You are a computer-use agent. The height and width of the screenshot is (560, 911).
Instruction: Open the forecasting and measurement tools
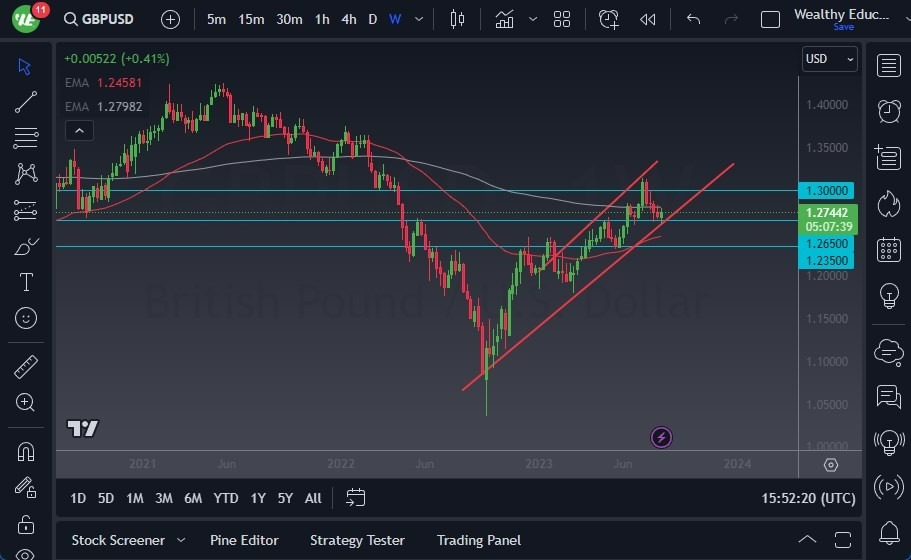point(26,210)
